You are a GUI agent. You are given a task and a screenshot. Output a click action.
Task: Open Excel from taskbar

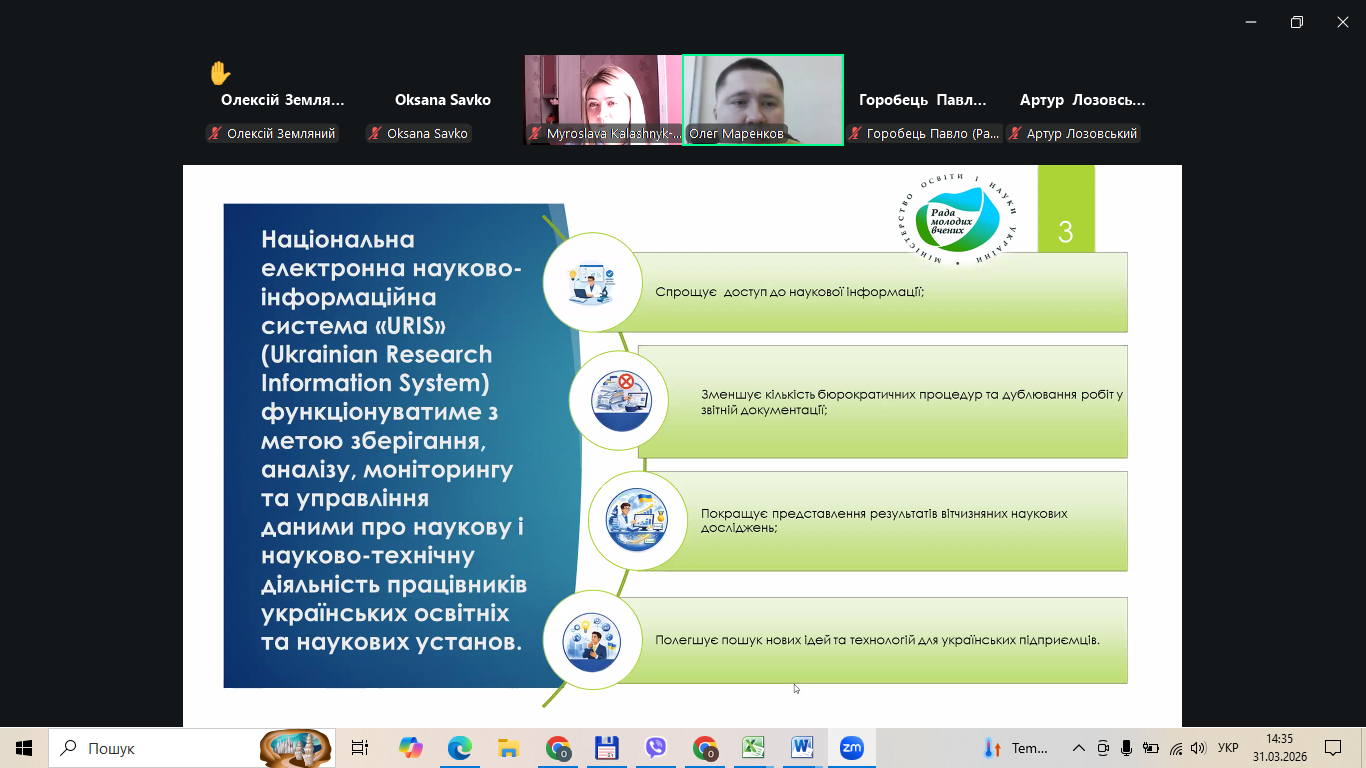[753, 748]
